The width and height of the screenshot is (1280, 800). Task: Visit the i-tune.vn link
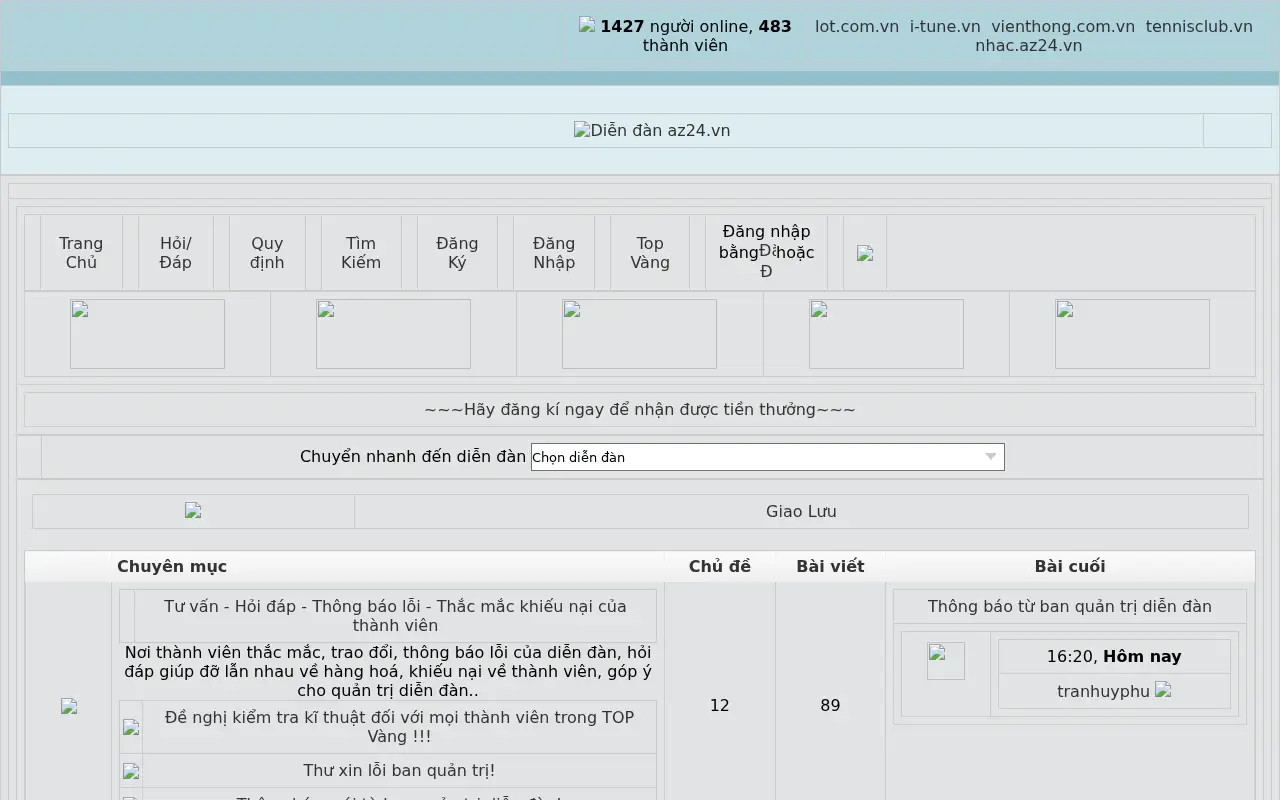945,26
